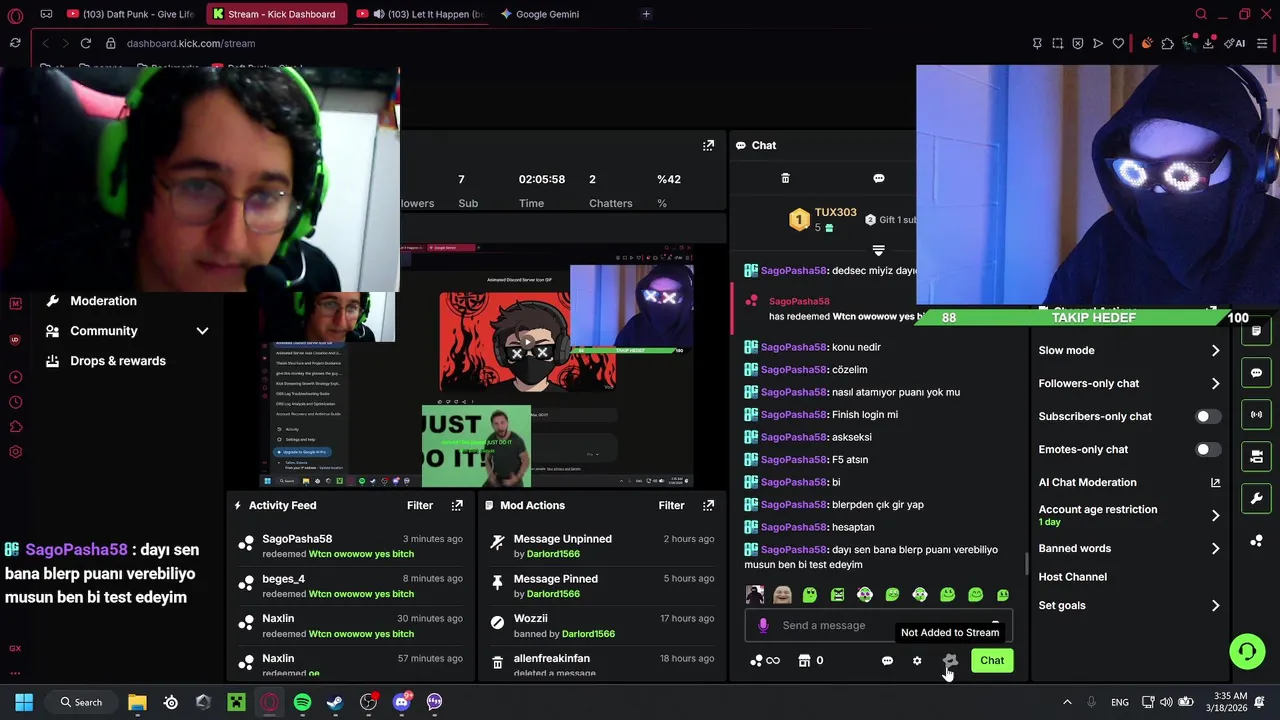Screen dimensions: 1280x720
Task: Open the green support headset button
Action: pyautogui.click(x=1246, y=652)
